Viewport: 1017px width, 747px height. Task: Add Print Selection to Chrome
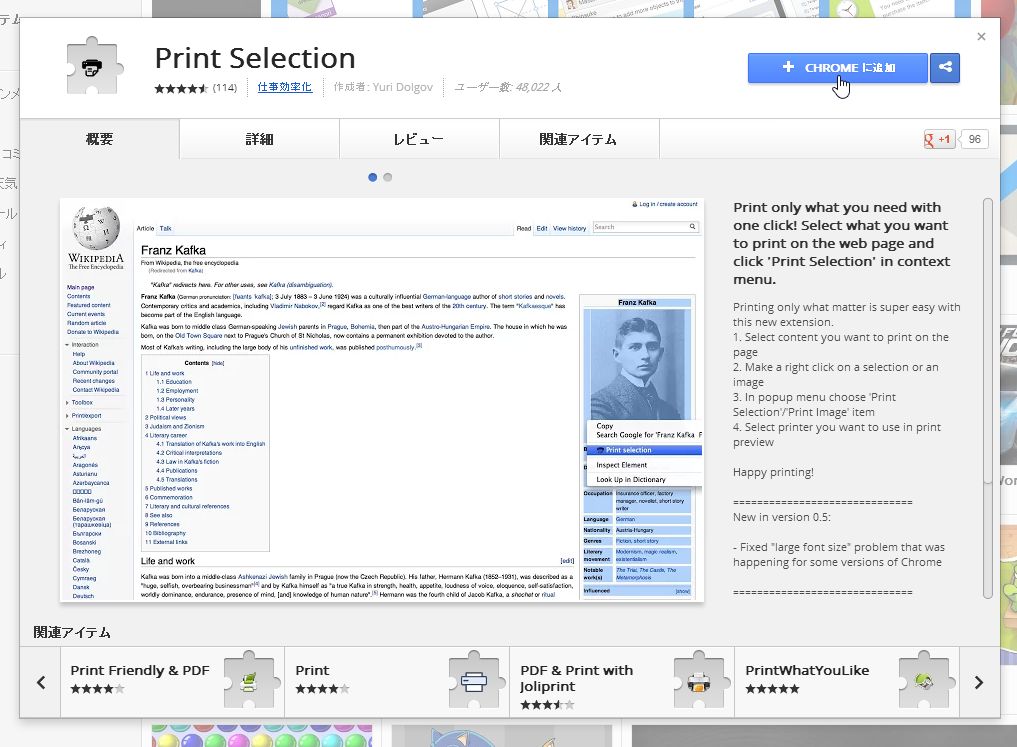tap(837, 67)
